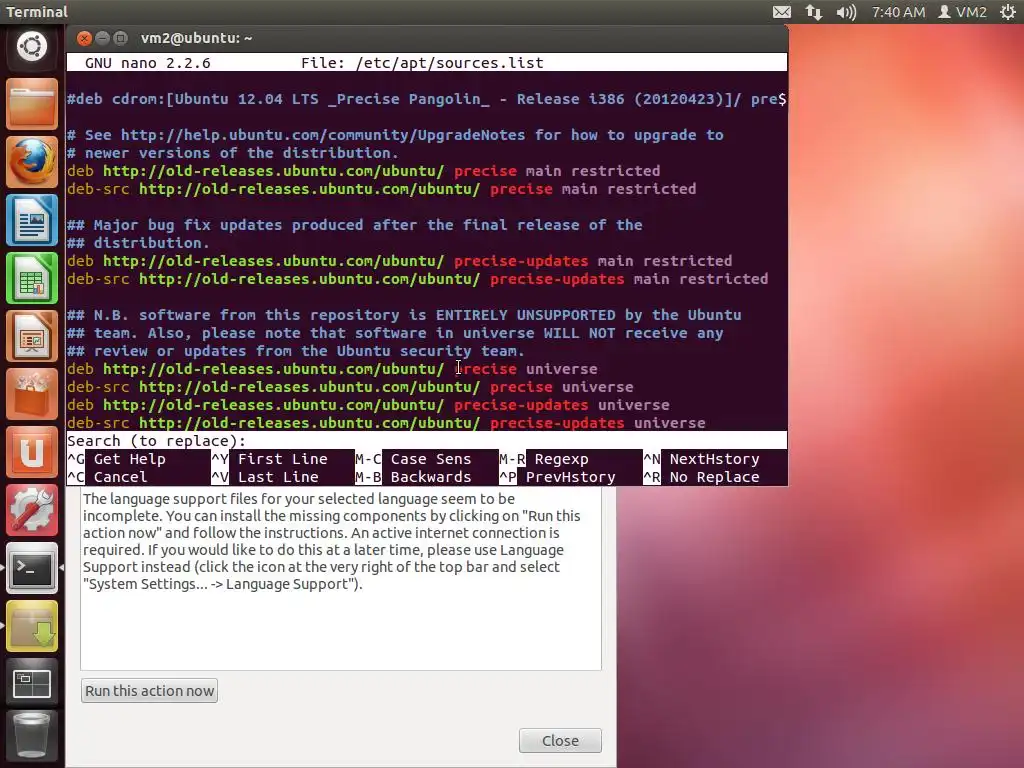Switch to the Terminal launcher icon

click(32, 568)
